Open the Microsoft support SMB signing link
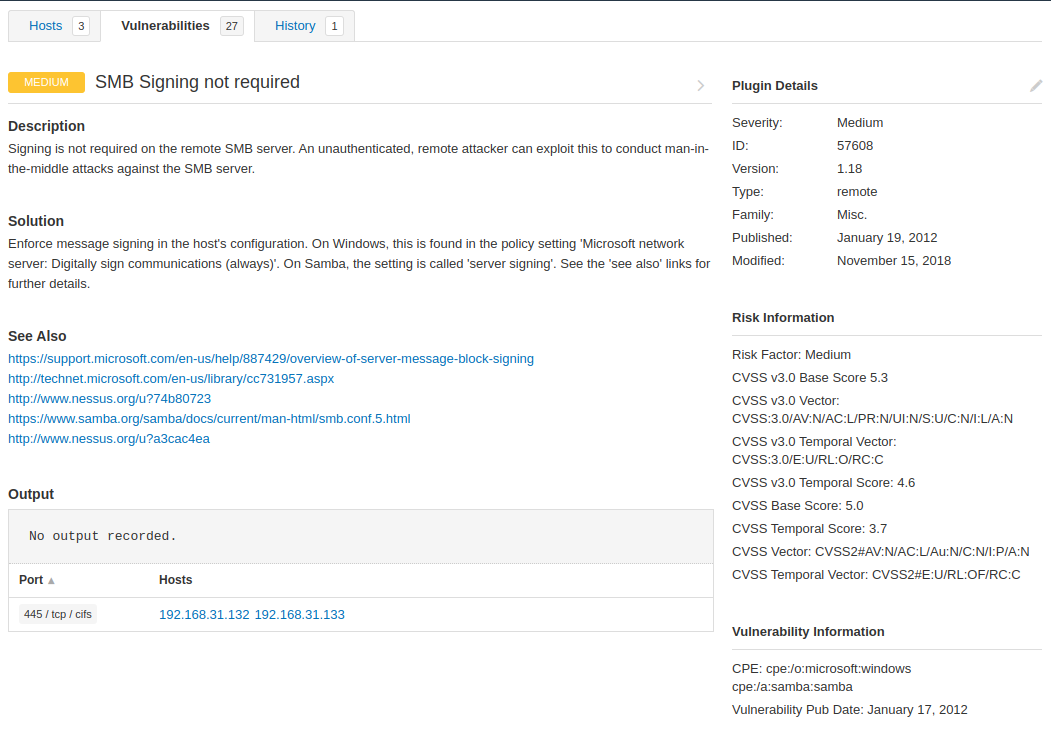The image size is (1051, 730). (x=271, y=359)
